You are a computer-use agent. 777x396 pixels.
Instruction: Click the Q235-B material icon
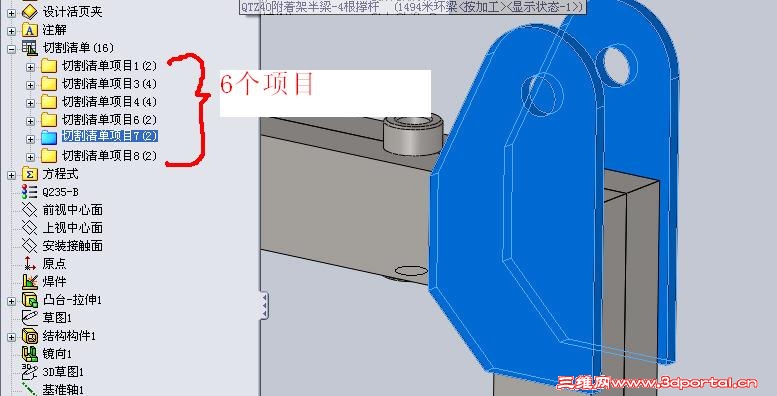[x=30, y=192]
